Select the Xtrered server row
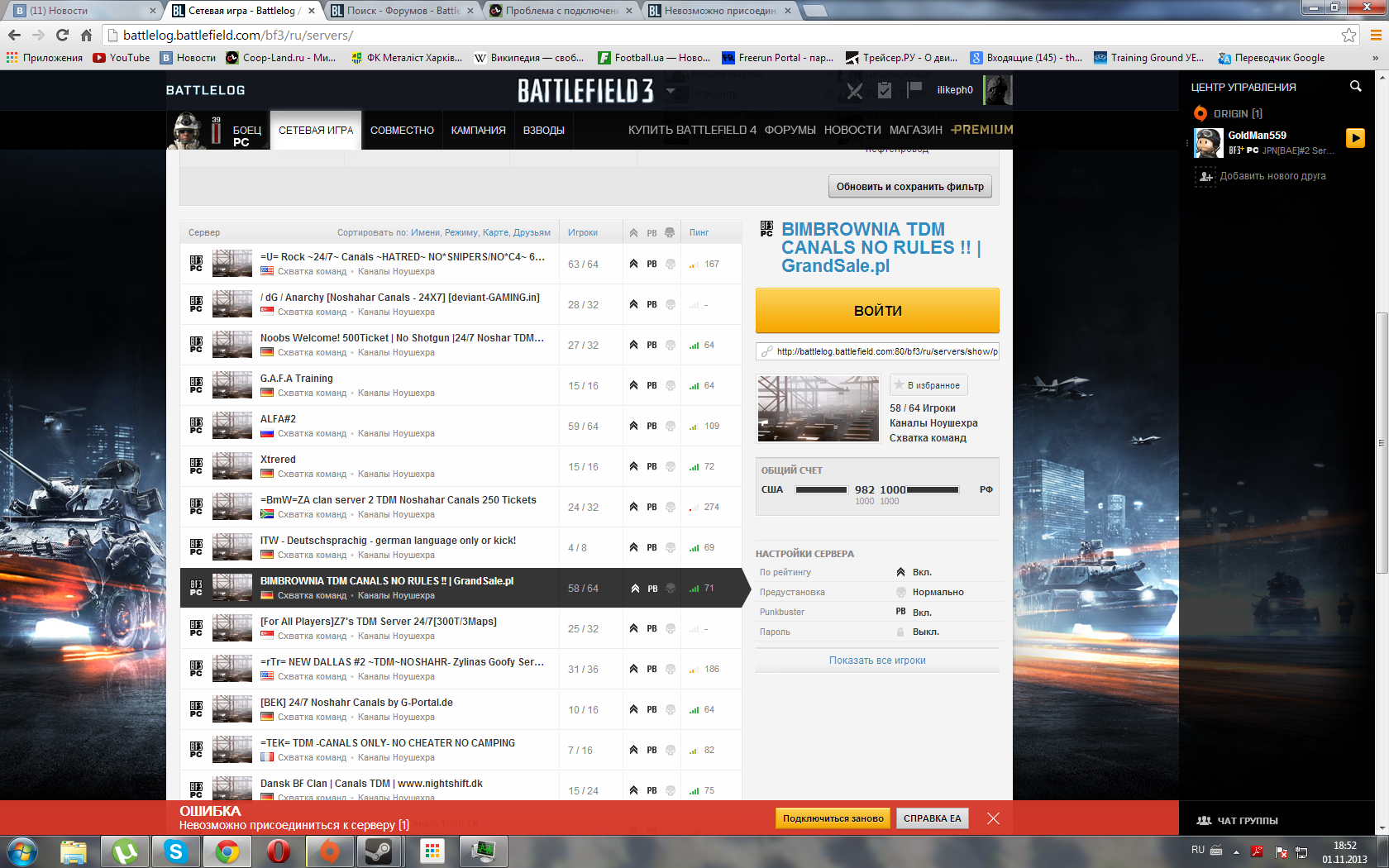 [x=461, y=466]
